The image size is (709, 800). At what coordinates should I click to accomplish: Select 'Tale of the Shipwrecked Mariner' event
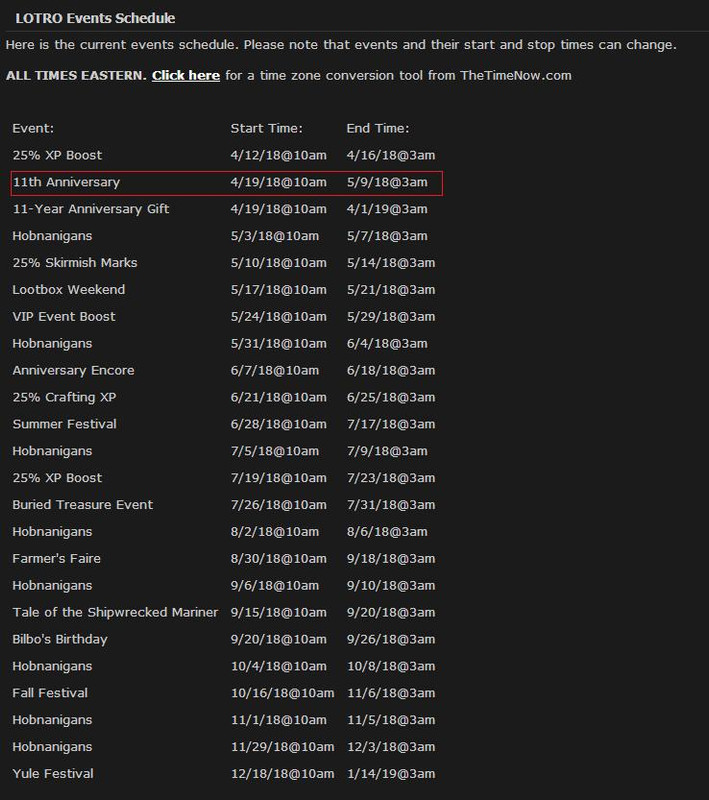click(115, 612)
